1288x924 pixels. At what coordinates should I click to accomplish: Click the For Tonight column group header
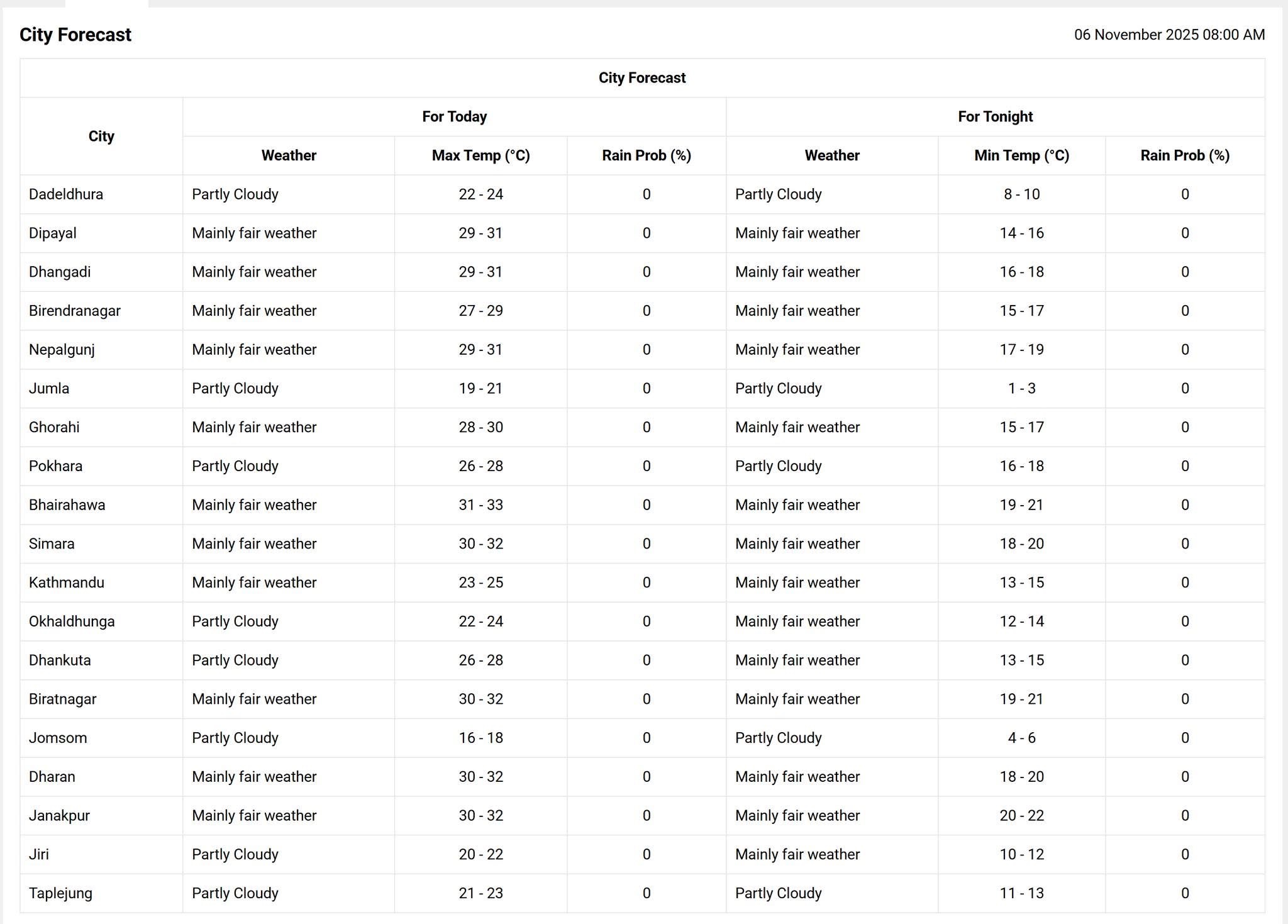pyautogui.click(x=995, y=116)
